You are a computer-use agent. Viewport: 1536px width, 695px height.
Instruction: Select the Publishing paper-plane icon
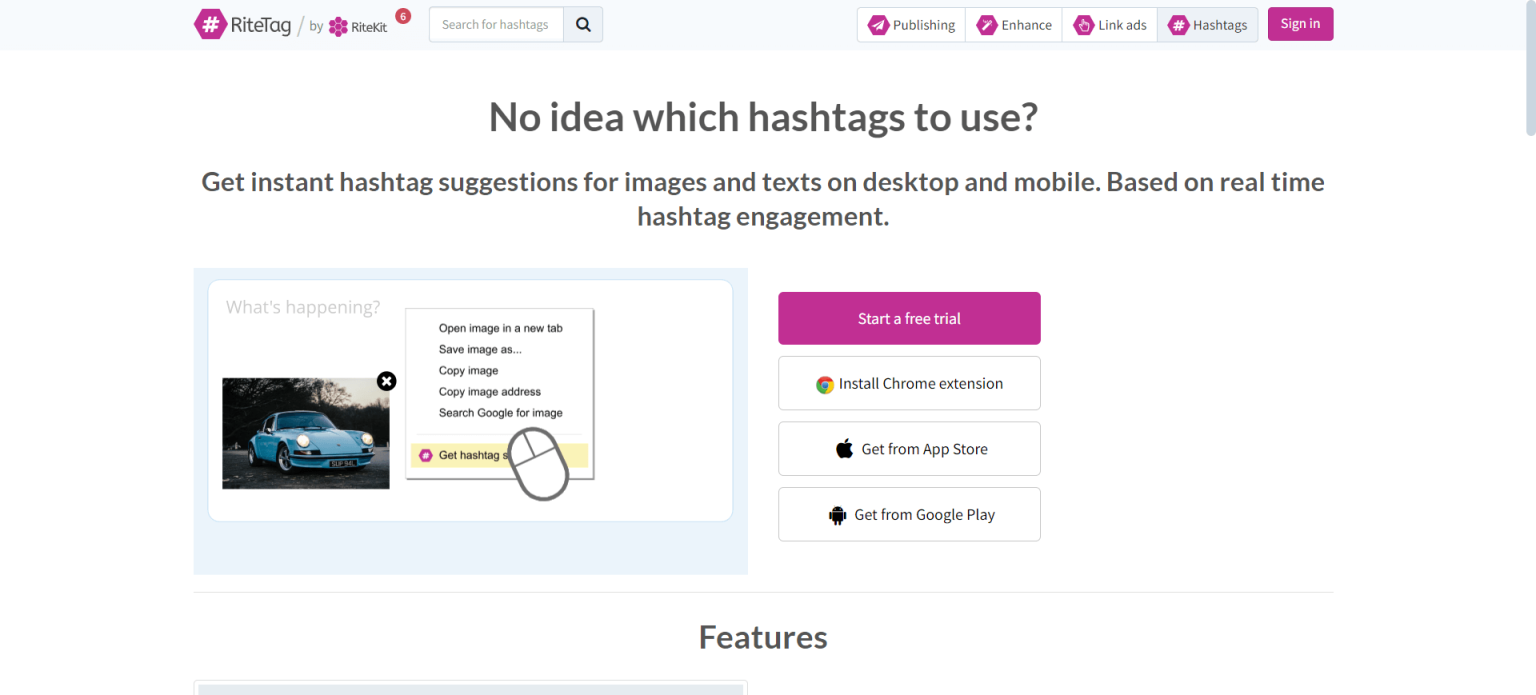(x=879, y=24)
